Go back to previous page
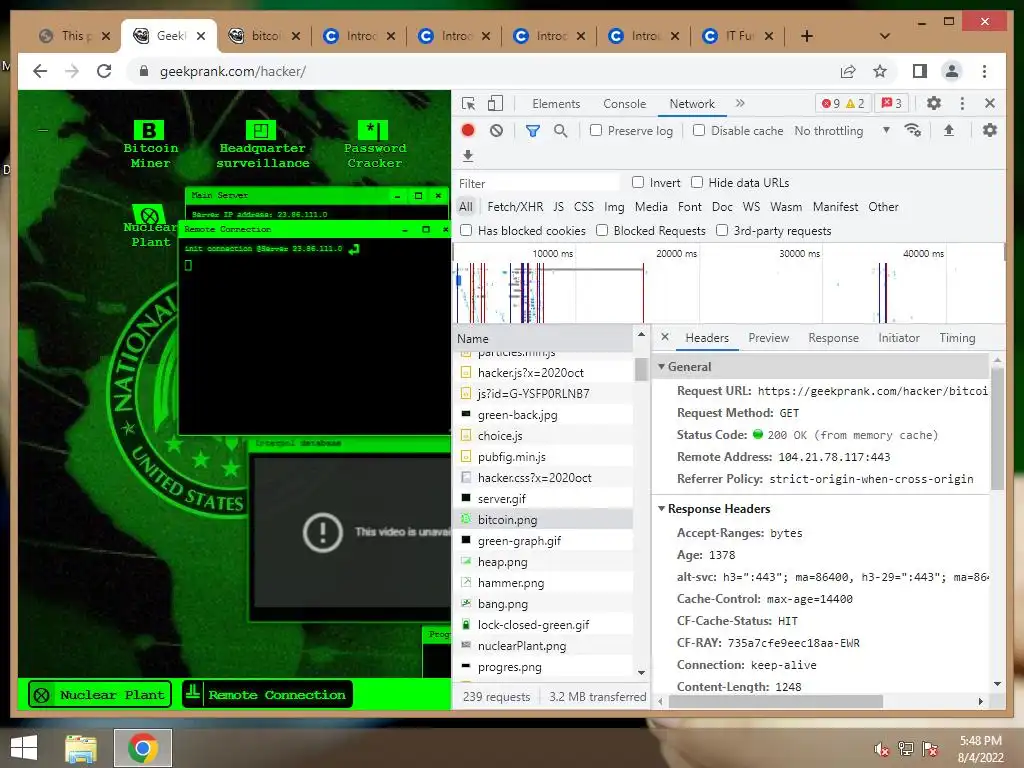 (x=40, y=71)
